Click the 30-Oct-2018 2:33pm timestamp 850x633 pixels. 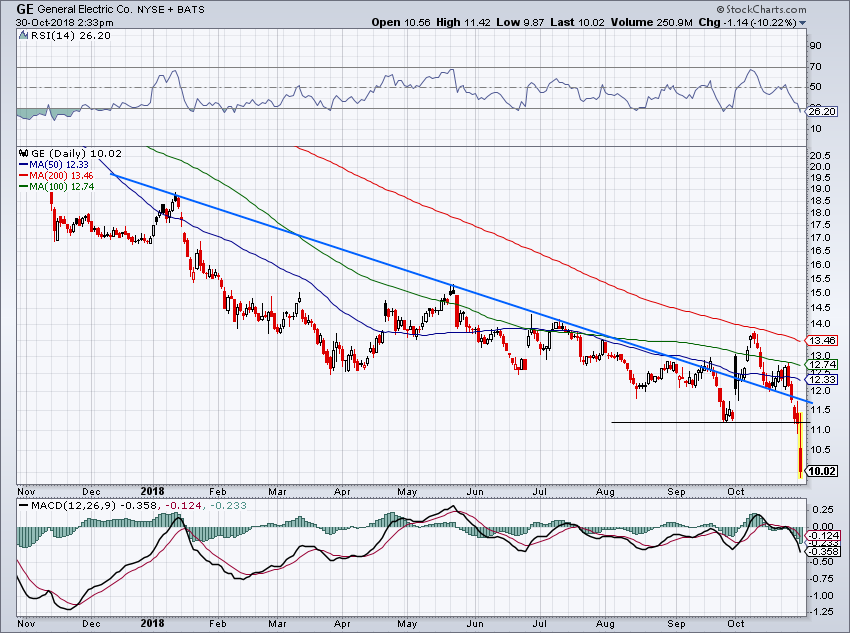(65, 23)
